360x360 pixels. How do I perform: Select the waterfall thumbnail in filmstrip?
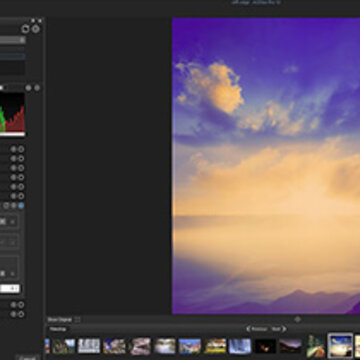tap(240, 346)
